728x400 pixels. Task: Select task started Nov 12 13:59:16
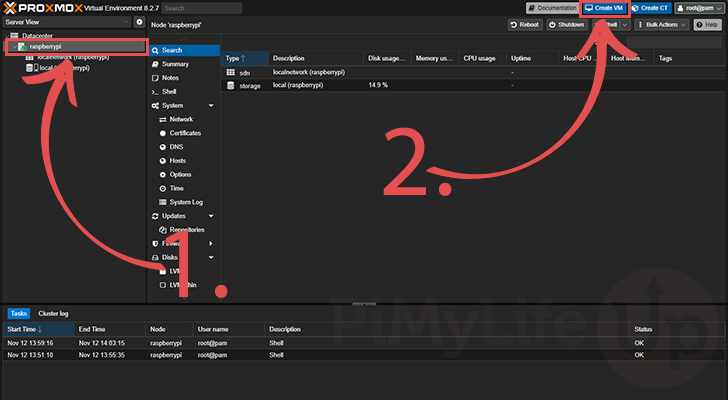click(364, 343)
